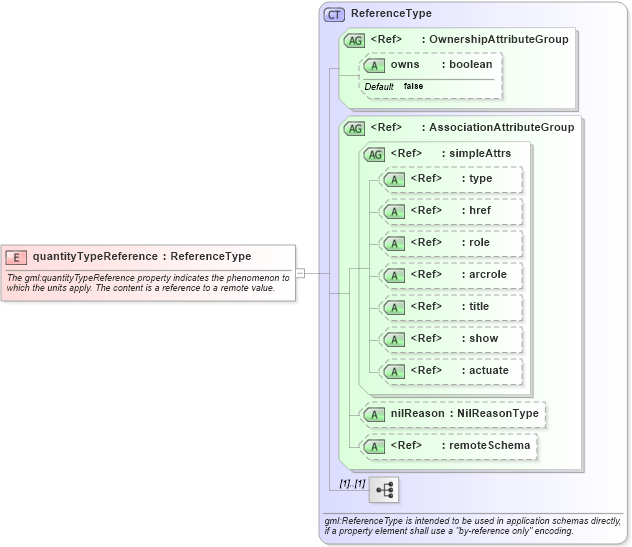This screenshot has height=547, width=632.
Task: Click the [1]..[1] cardinality label
Action: [352, 483]
